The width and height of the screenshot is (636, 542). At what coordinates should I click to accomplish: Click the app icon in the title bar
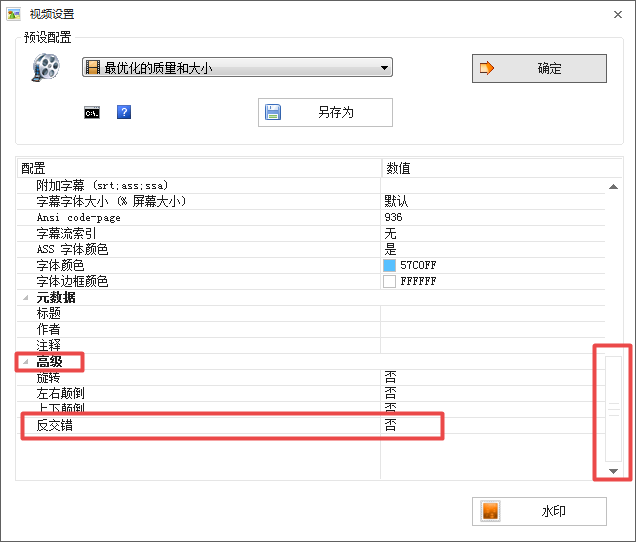point(14,14)
